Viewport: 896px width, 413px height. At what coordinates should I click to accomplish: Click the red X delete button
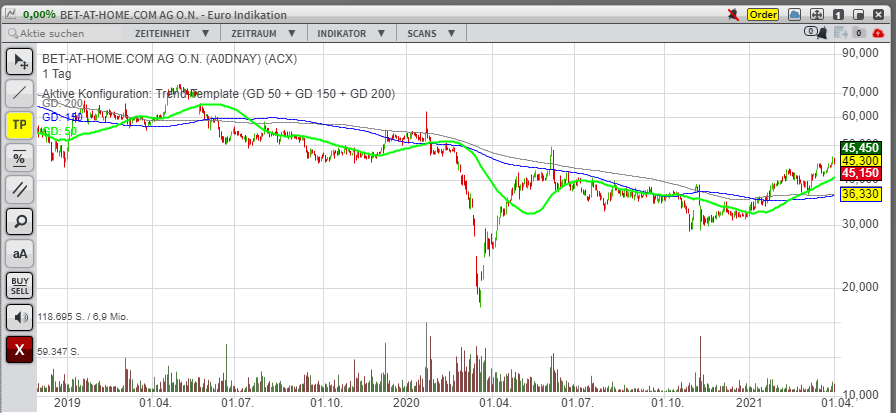[x=20, y=350]
